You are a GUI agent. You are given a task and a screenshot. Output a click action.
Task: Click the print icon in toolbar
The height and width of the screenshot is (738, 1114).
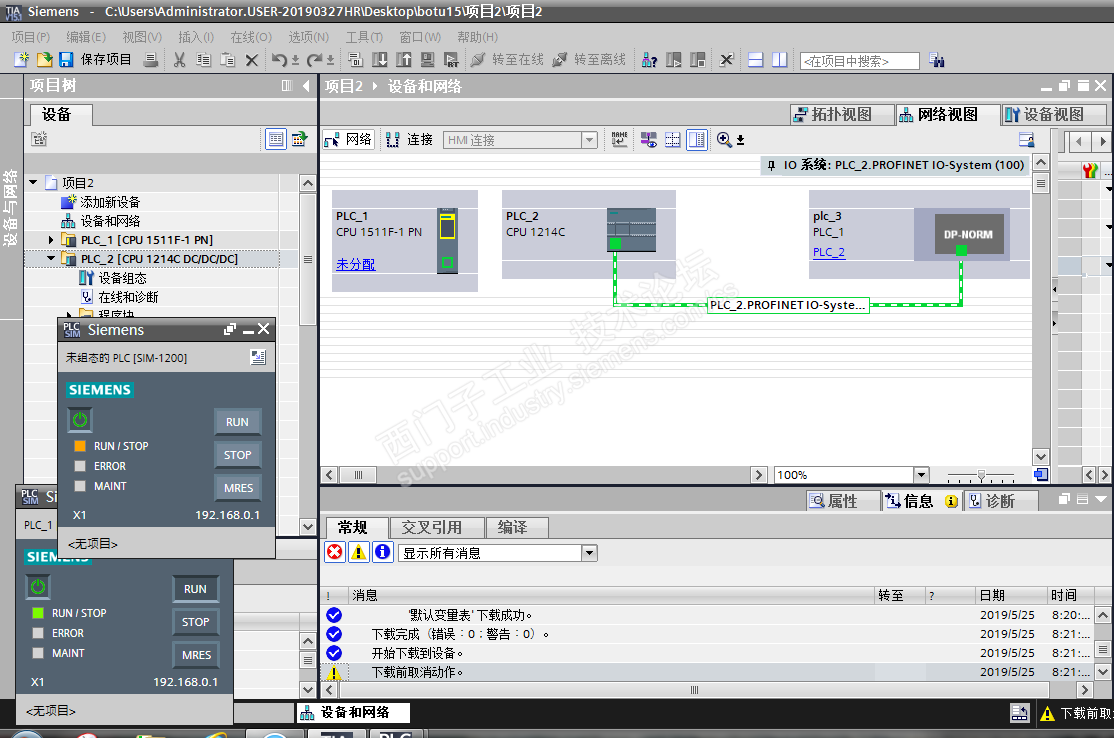pos(151,60)
